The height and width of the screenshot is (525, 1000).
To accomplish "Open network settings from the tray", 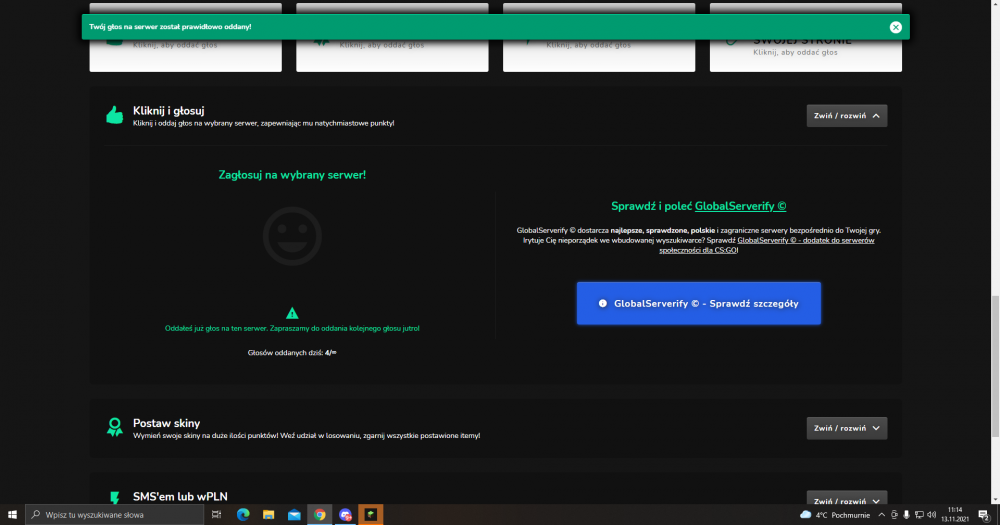I will (919, 514).
